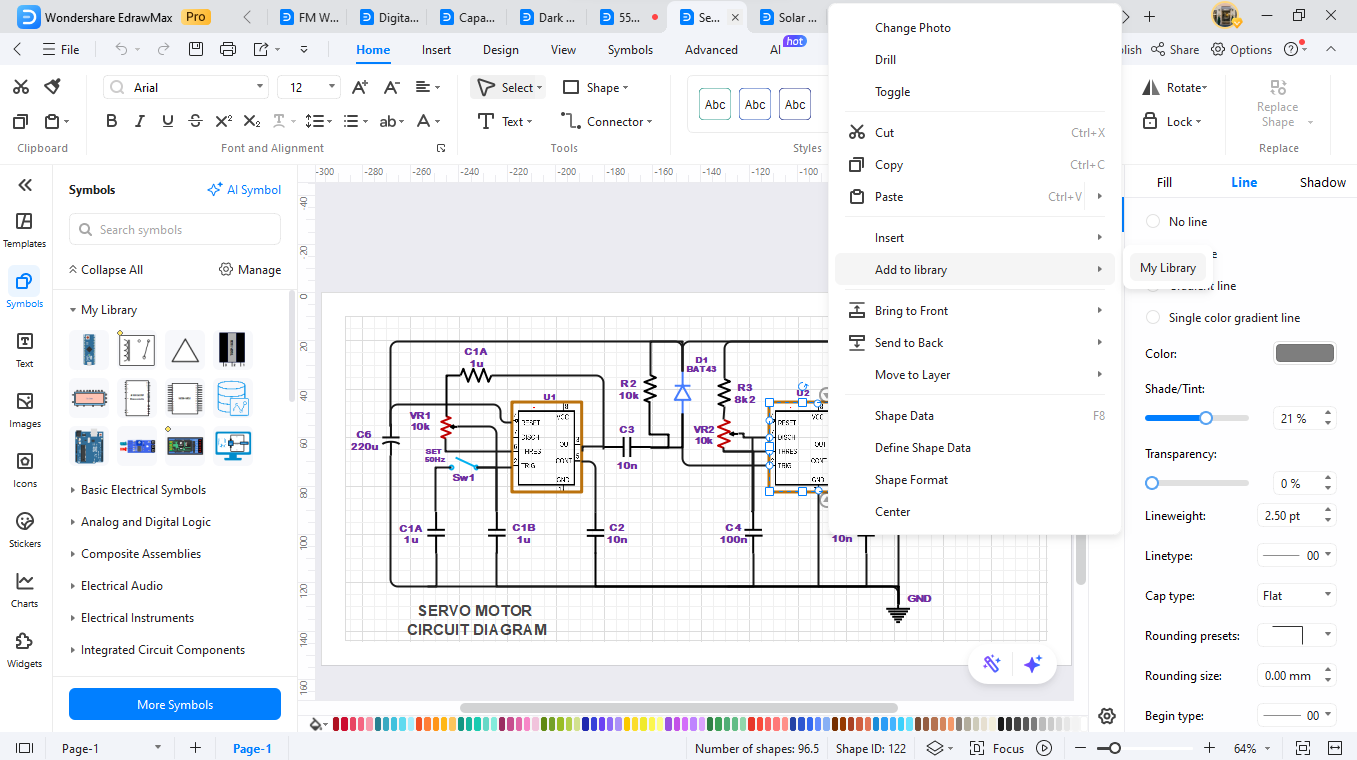Image resolution: width=1357 pixels, height=760 pixels.
Task: Click the fill bucket icon beside color palette
Action: [x=317, y=724]
